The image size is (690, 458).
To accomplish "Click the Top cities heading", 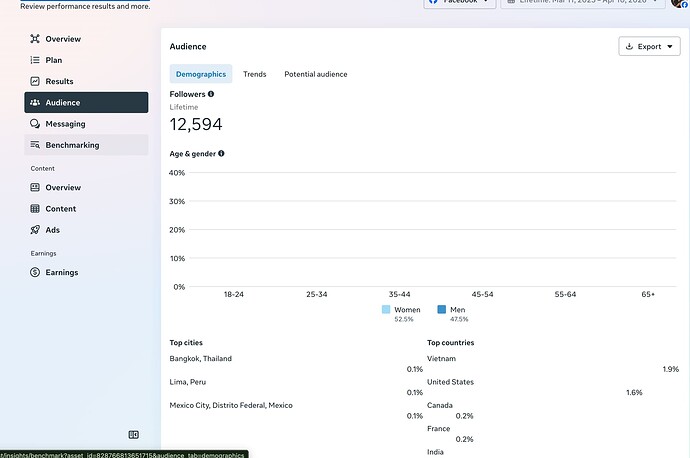I will click(x=186, y=343).
